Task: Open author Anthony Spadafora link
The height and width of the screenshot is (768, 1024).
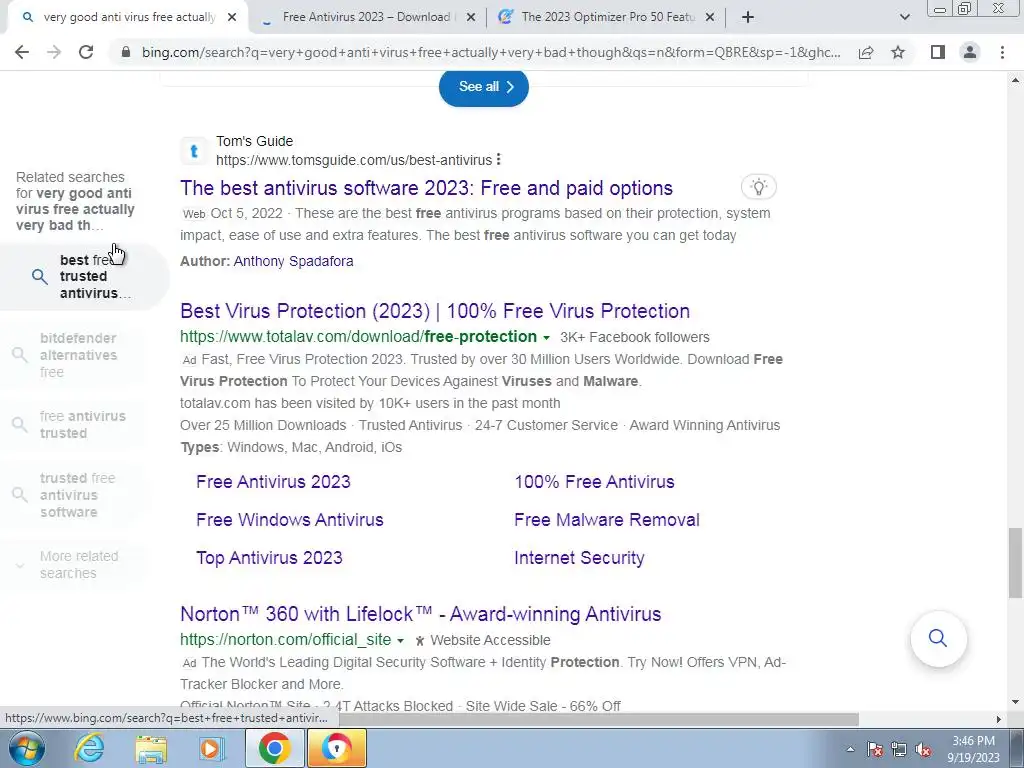Action: [293, 261]
